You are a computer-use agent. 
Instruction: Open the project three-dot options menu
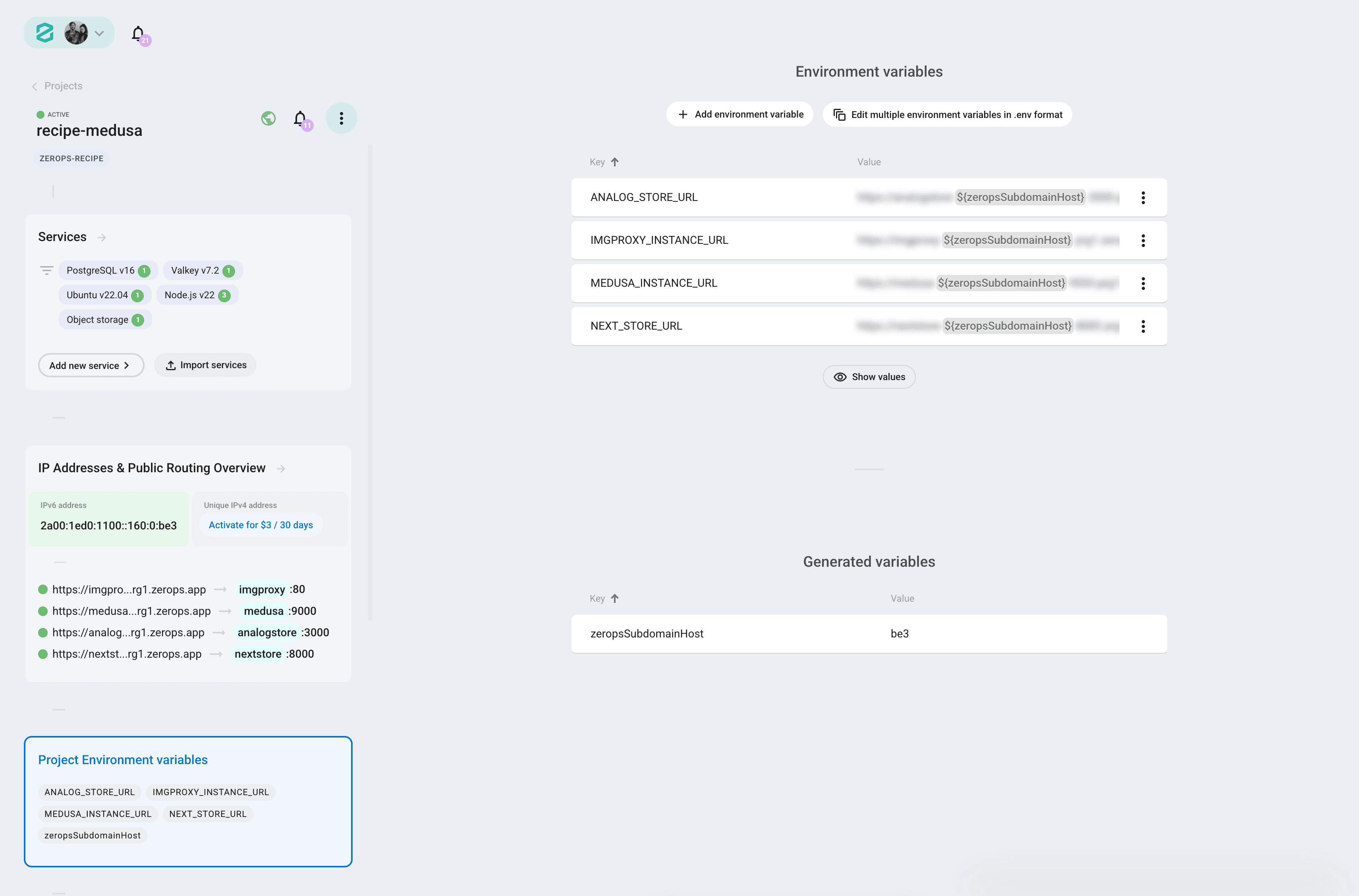pyautogui.click(x=341, y=118)
